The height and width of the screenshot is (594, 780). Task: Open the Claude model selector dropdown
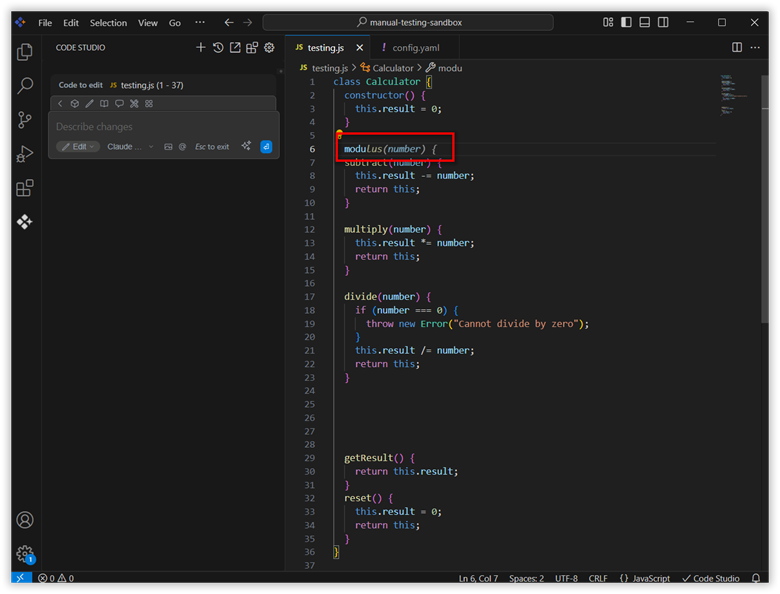130,147
